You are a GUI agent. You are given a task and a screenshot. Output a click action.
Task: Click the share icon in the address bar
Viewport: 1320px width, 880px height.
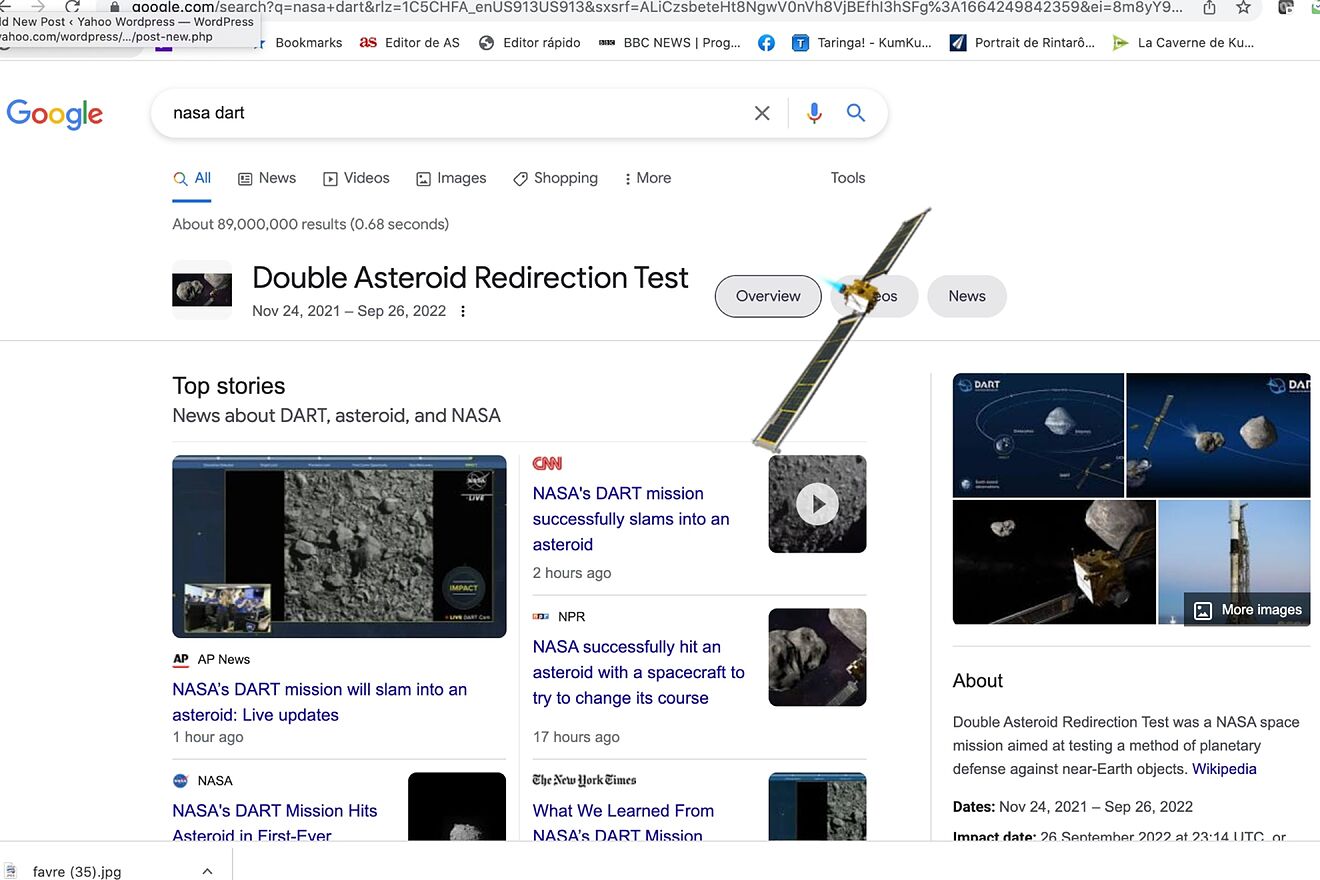pos(1210,7)
